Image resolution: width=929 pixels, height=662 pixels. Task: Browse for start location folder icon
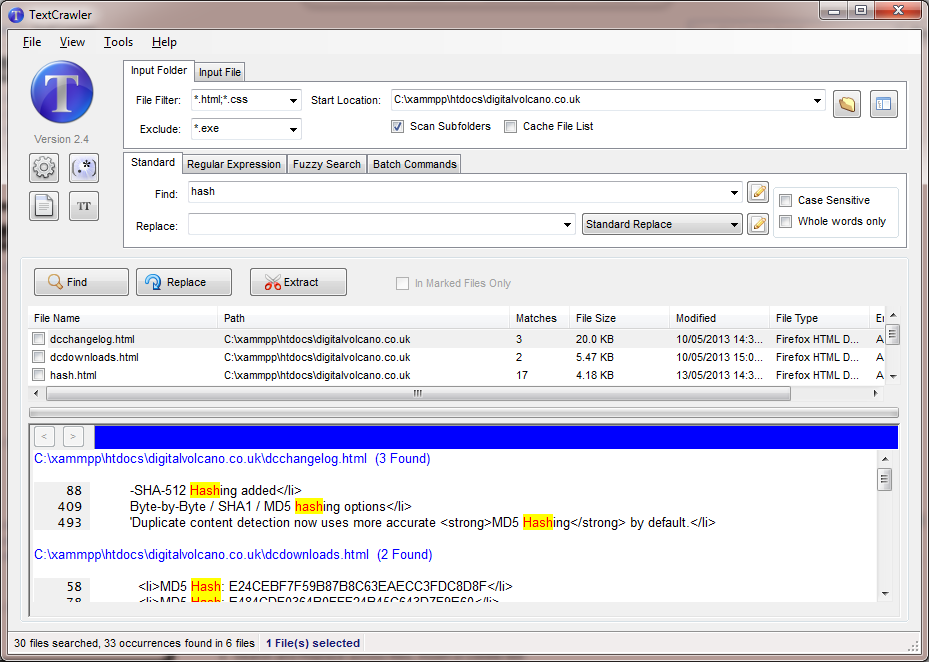coord(847,104)
